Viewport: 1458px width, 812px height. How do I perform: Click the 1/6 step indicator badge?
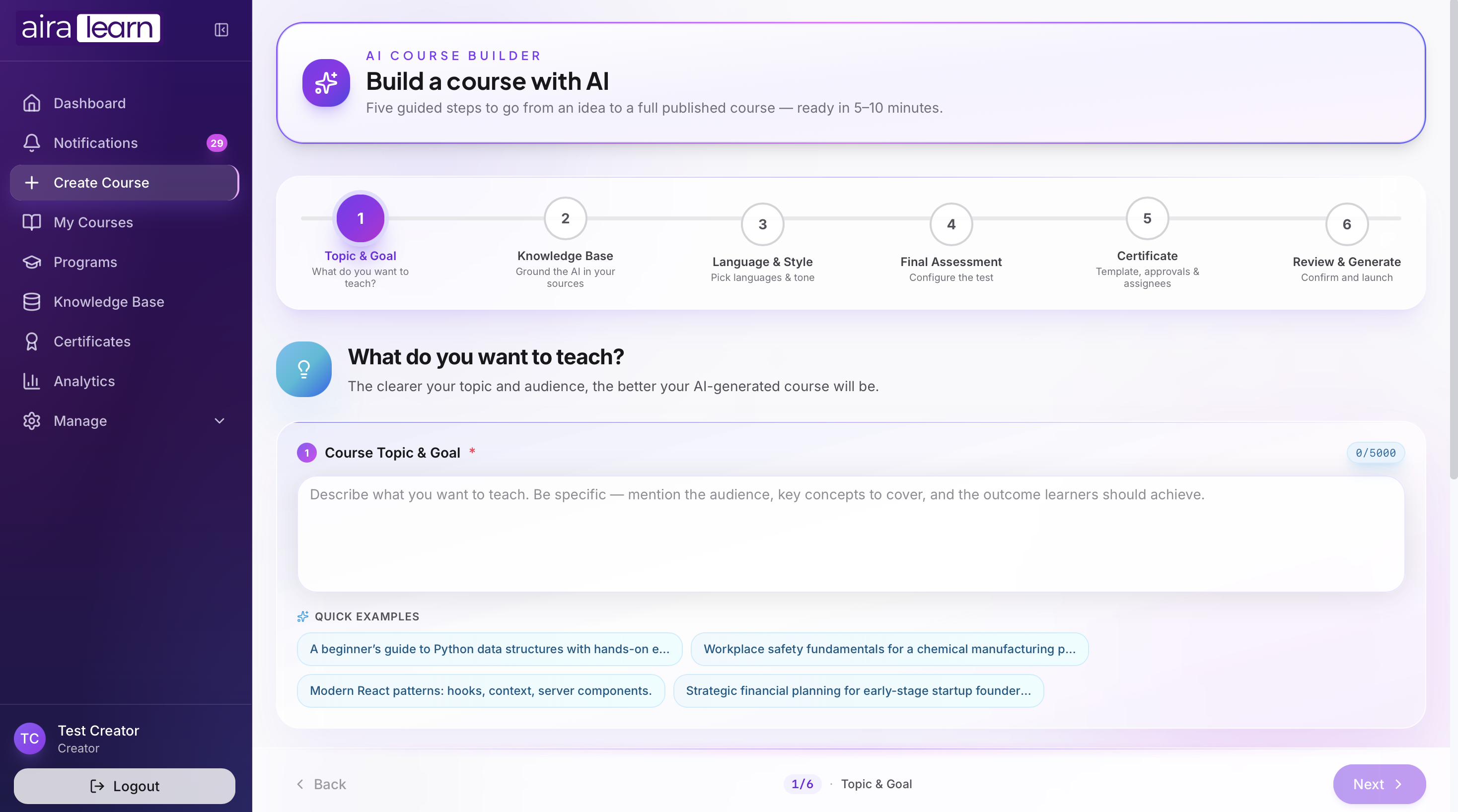click(802, 784)
